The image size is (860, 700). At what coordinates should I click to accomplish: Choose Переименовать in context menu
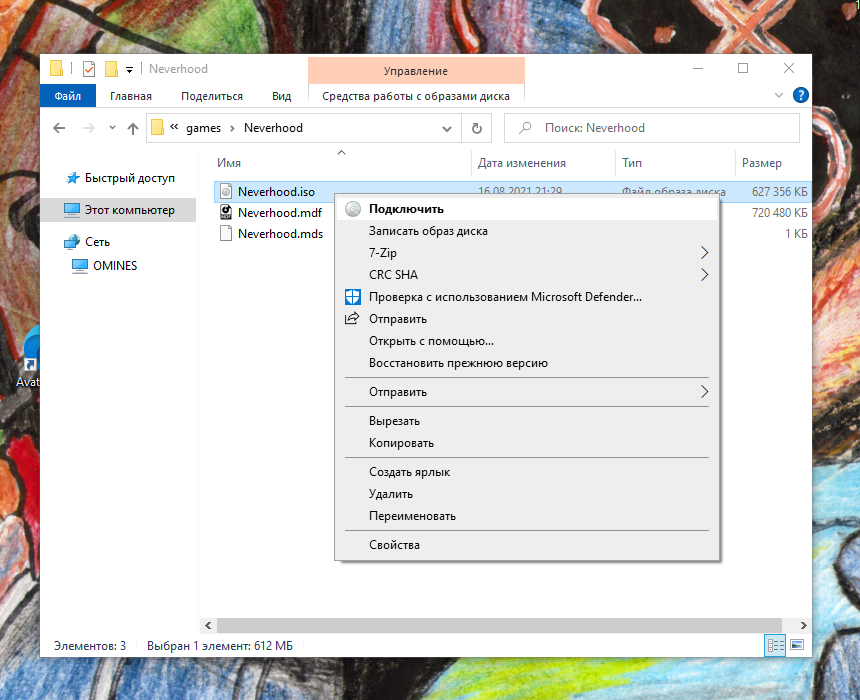[x=527, y=516]
